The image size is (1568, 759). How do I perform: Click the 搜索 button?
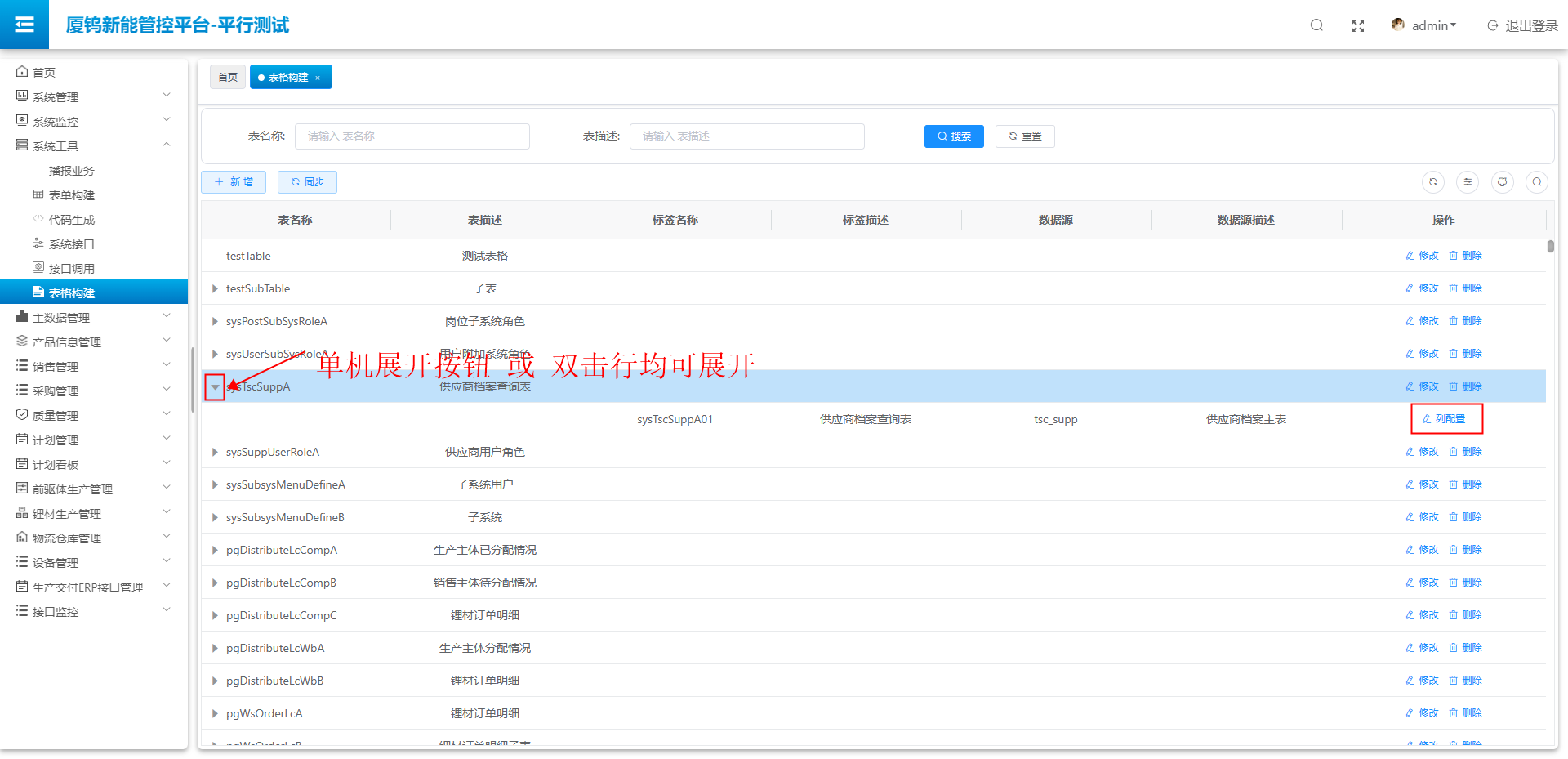(954, 136)
